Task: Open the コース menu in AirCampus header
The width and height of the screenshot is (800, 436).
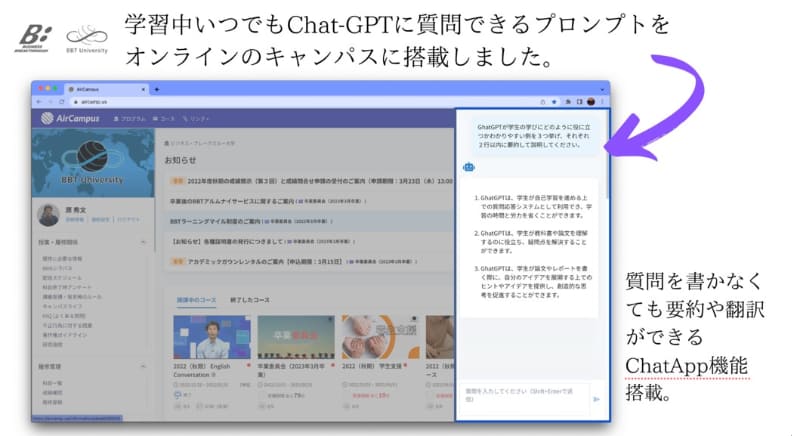Action: 164,119
